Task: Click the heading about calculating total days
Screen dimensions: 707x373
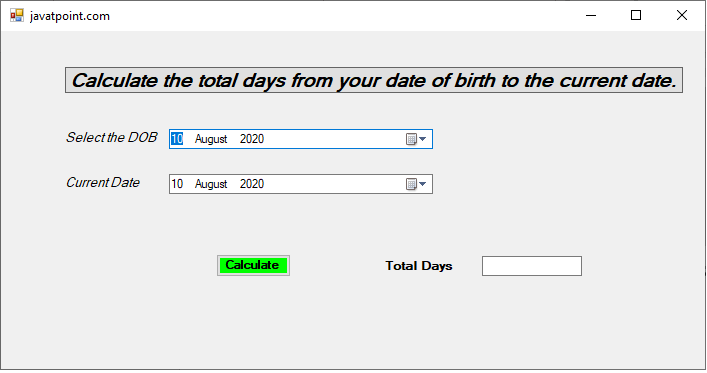Action: point(374,80)
